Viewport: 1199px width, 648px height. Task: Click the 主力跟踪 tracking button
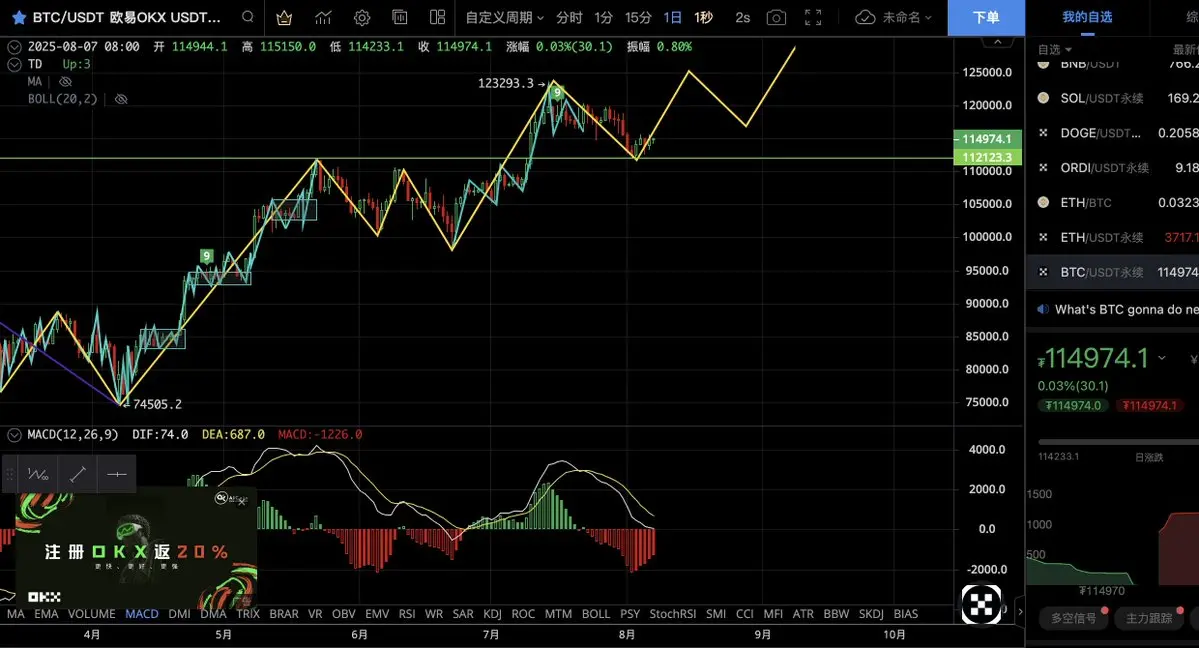pos(1149,618)
